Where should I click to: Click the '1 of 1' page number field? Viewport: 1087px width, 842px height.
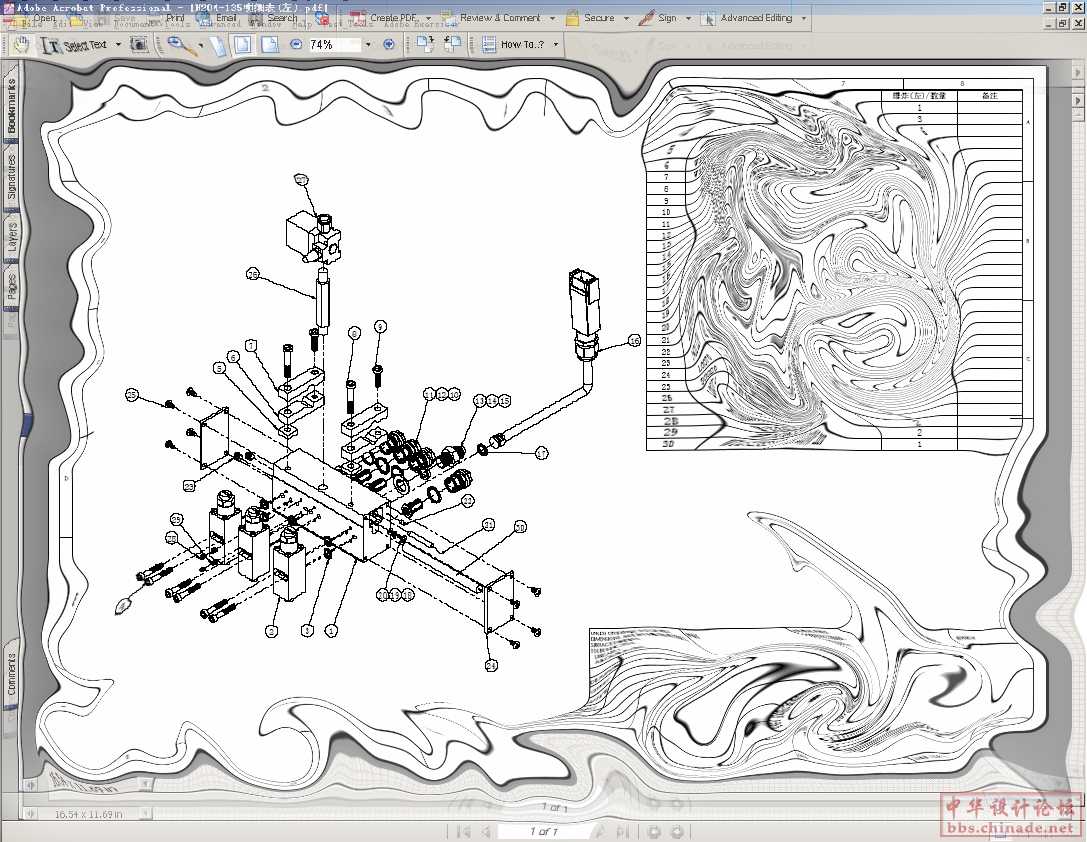point(544,832)
